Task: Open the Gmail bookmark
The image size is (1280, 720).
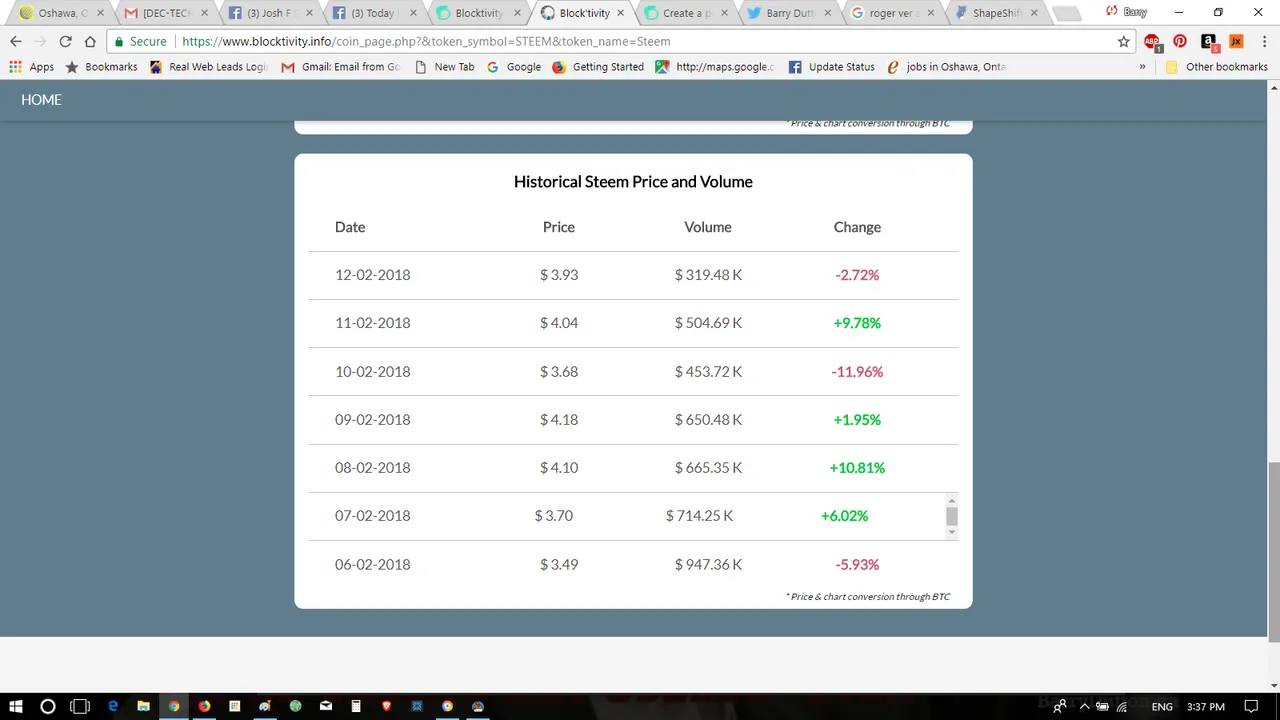Action: pyautogui.click(x=340, y=67)
